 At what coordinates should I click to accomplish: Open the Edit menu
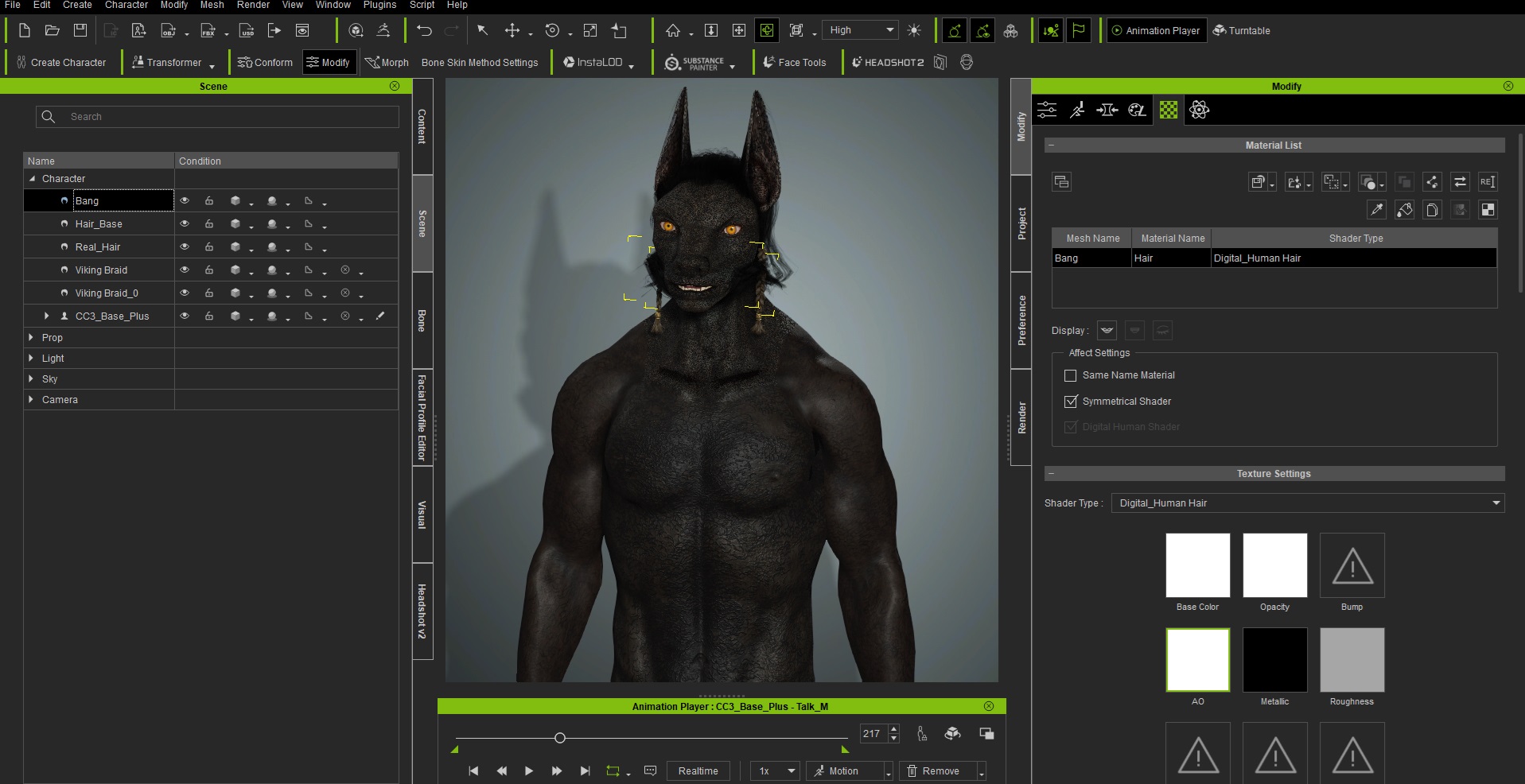click(42, 5)
